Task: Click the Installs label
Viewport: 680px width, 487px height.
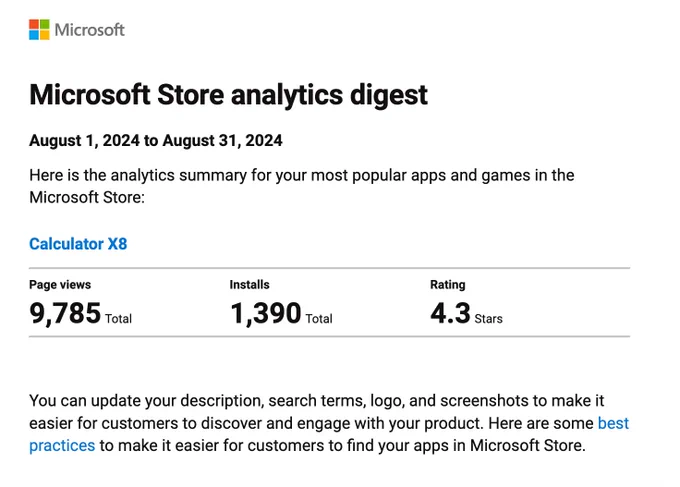Action: pos(249,284)
